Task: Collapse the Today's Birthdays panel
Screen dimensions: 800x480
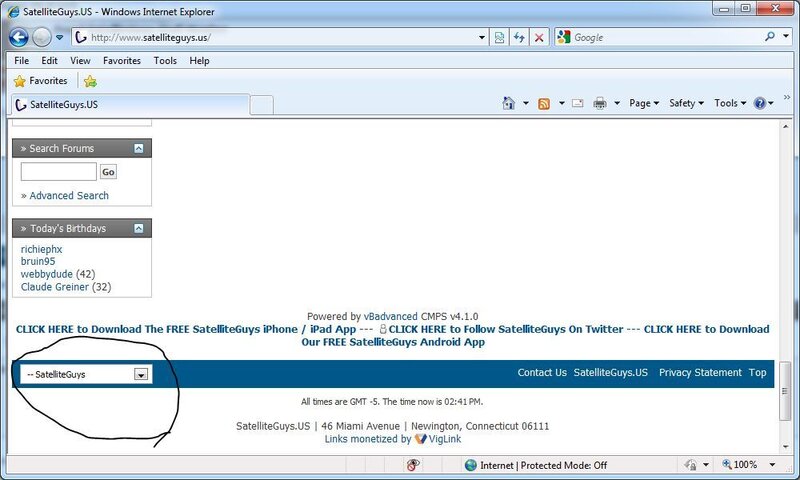Action: (x=139, y=229)
